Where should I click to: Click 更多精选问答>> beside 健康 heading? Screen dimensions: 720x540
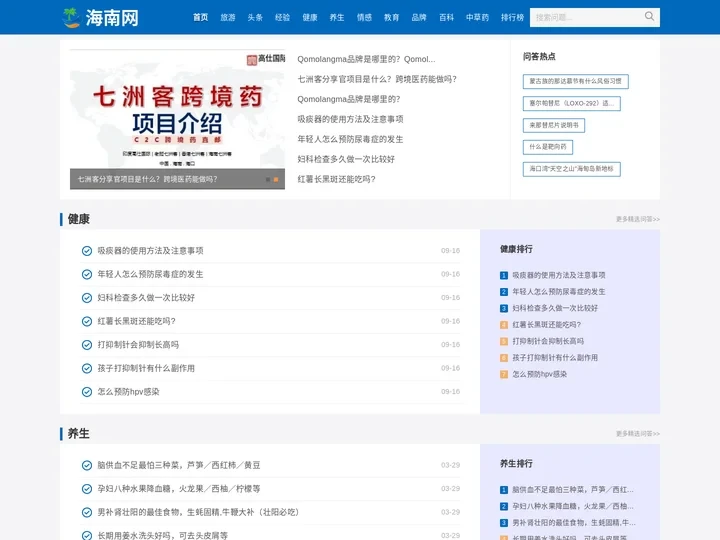point(638,219)
